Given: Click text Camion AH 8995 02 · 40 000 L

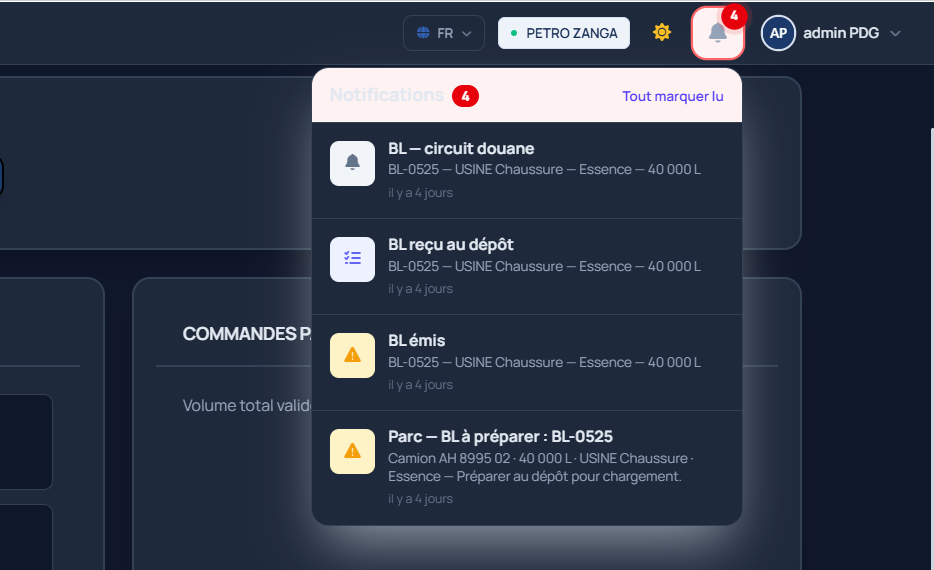Looking at the screenshot, I should pyautogui.click(x=480, y=459).
